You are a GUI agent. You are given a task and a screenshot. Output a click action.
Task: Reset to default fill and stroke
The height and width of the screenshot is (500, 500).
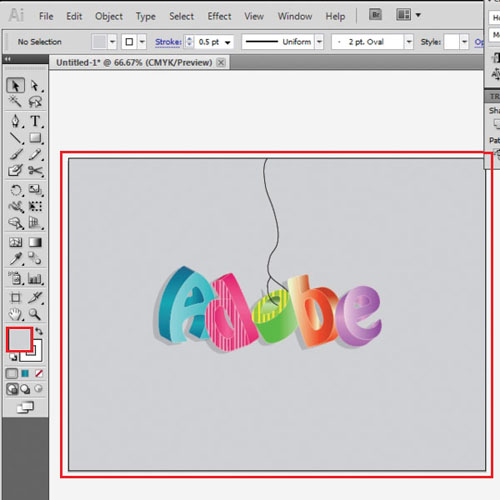13,357
